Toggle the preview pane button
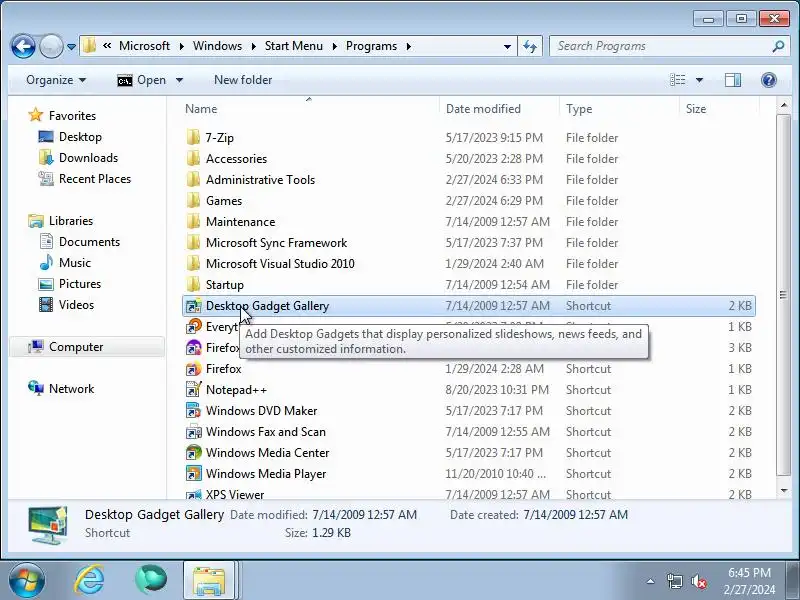 tap(733, 80)
